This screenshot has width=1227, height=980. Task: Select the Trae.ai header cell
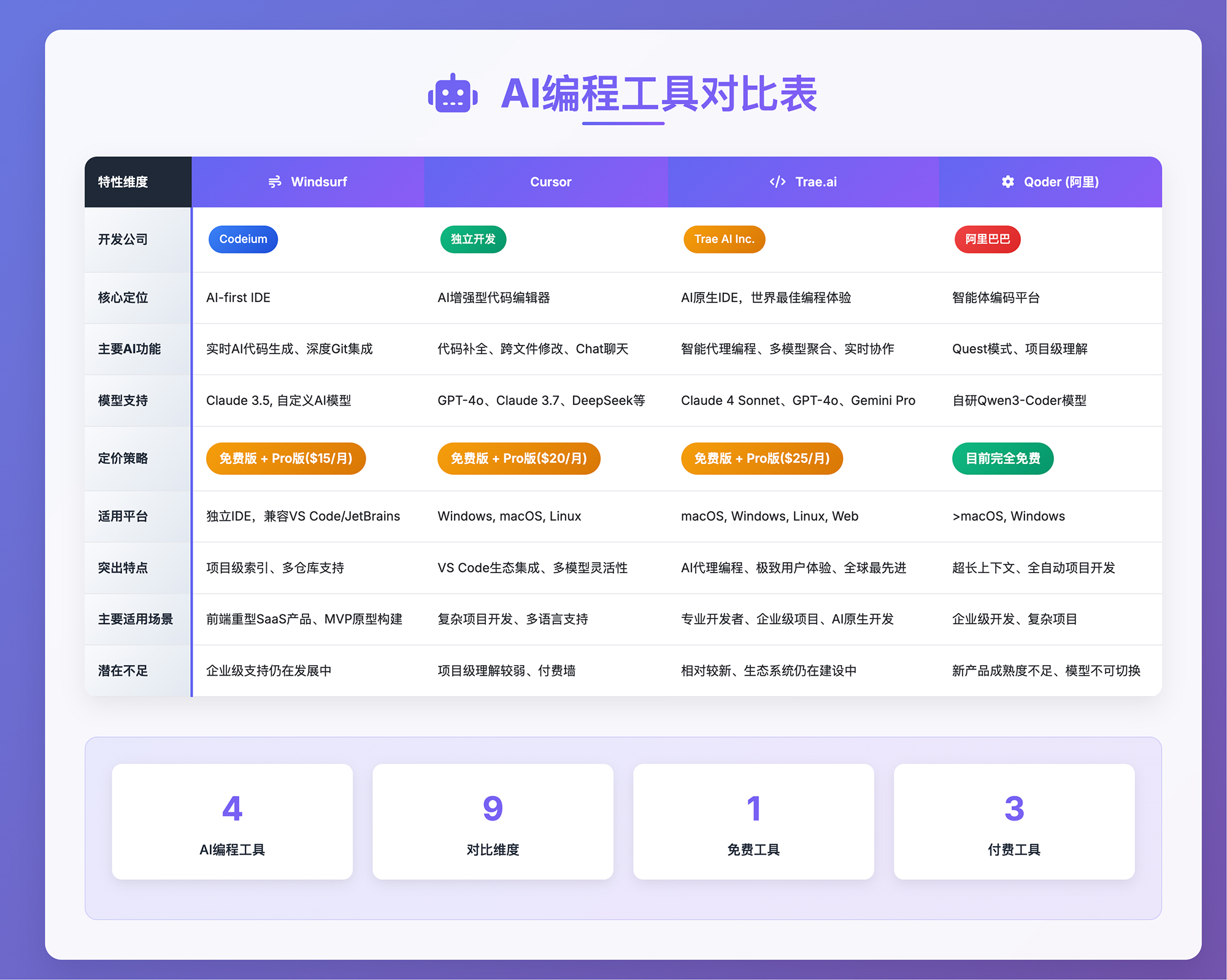click(x=804, y=182)
